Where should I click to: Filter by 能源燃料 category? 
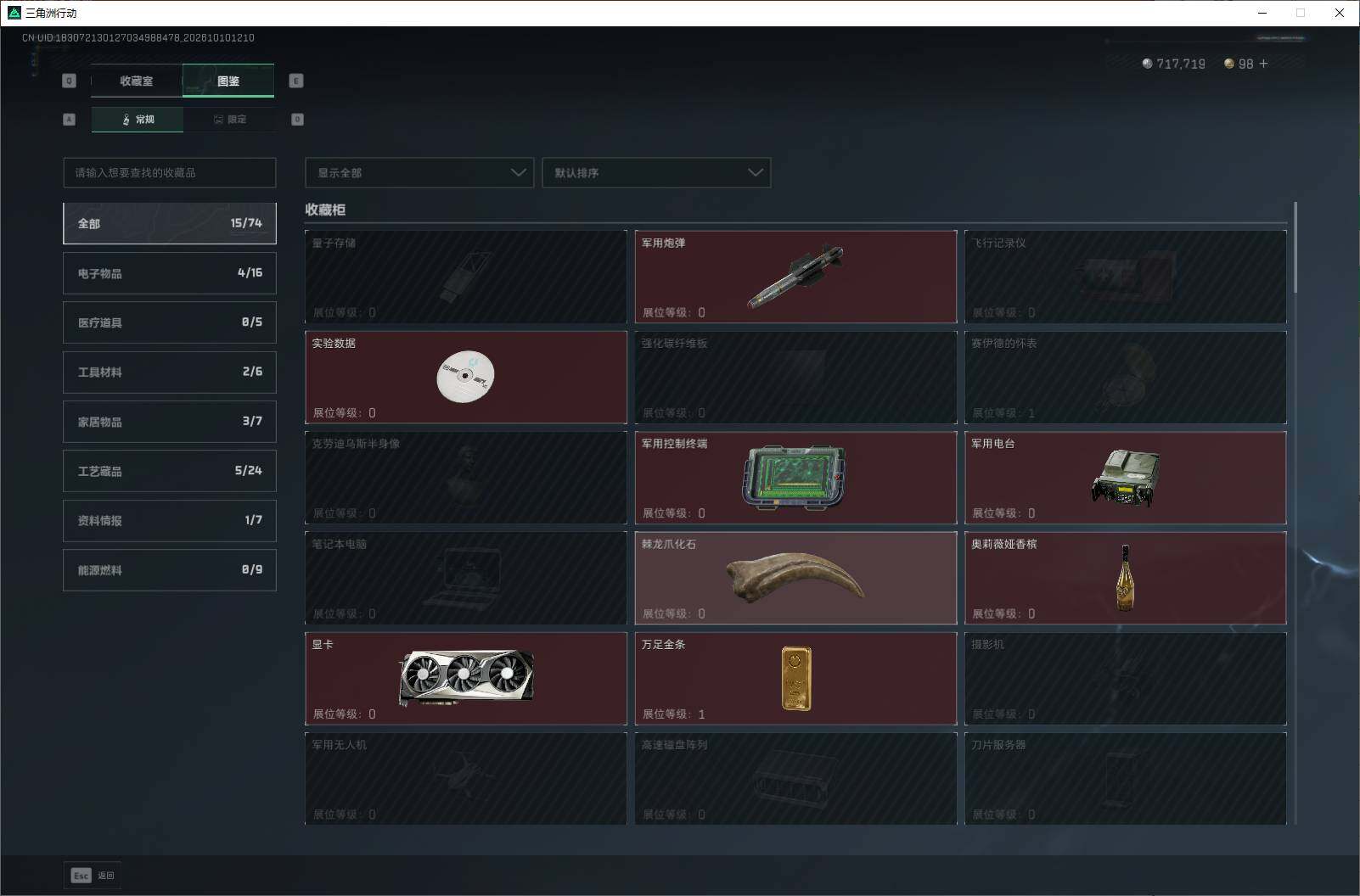(x=170, y=570)
